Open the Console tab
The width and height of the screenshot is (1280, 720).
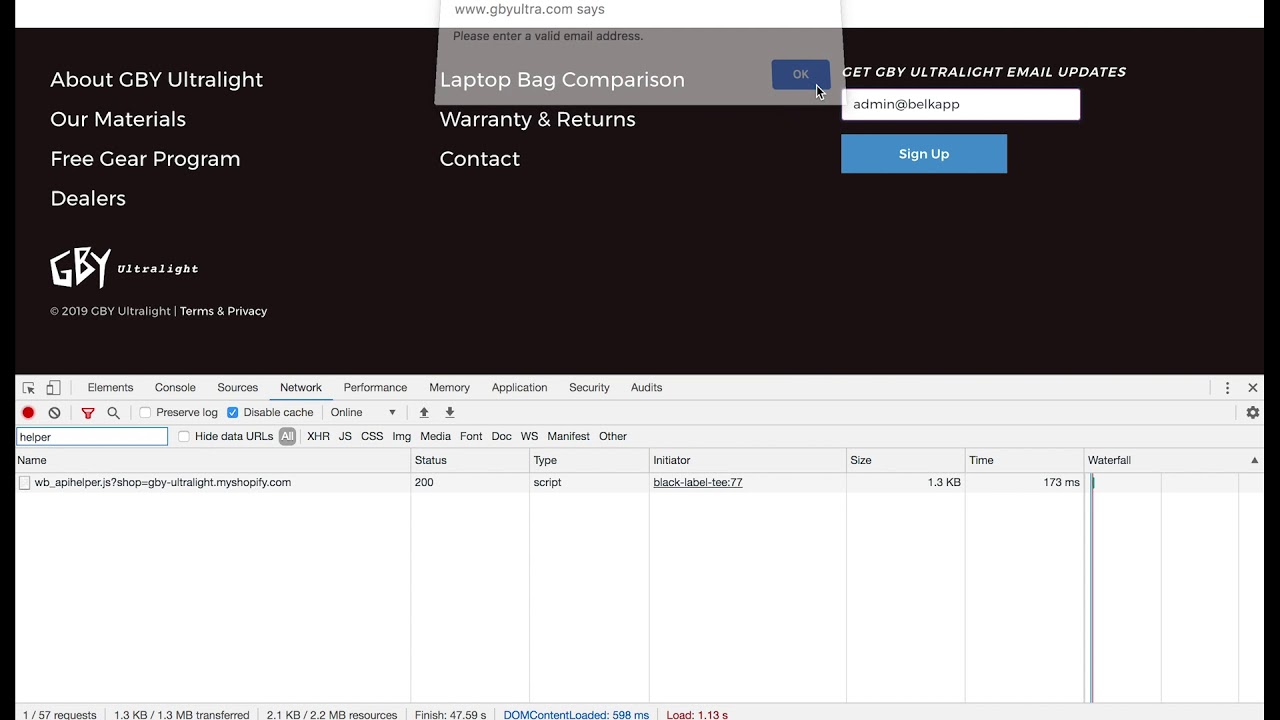pyautogui.click(x=175, y=387)
